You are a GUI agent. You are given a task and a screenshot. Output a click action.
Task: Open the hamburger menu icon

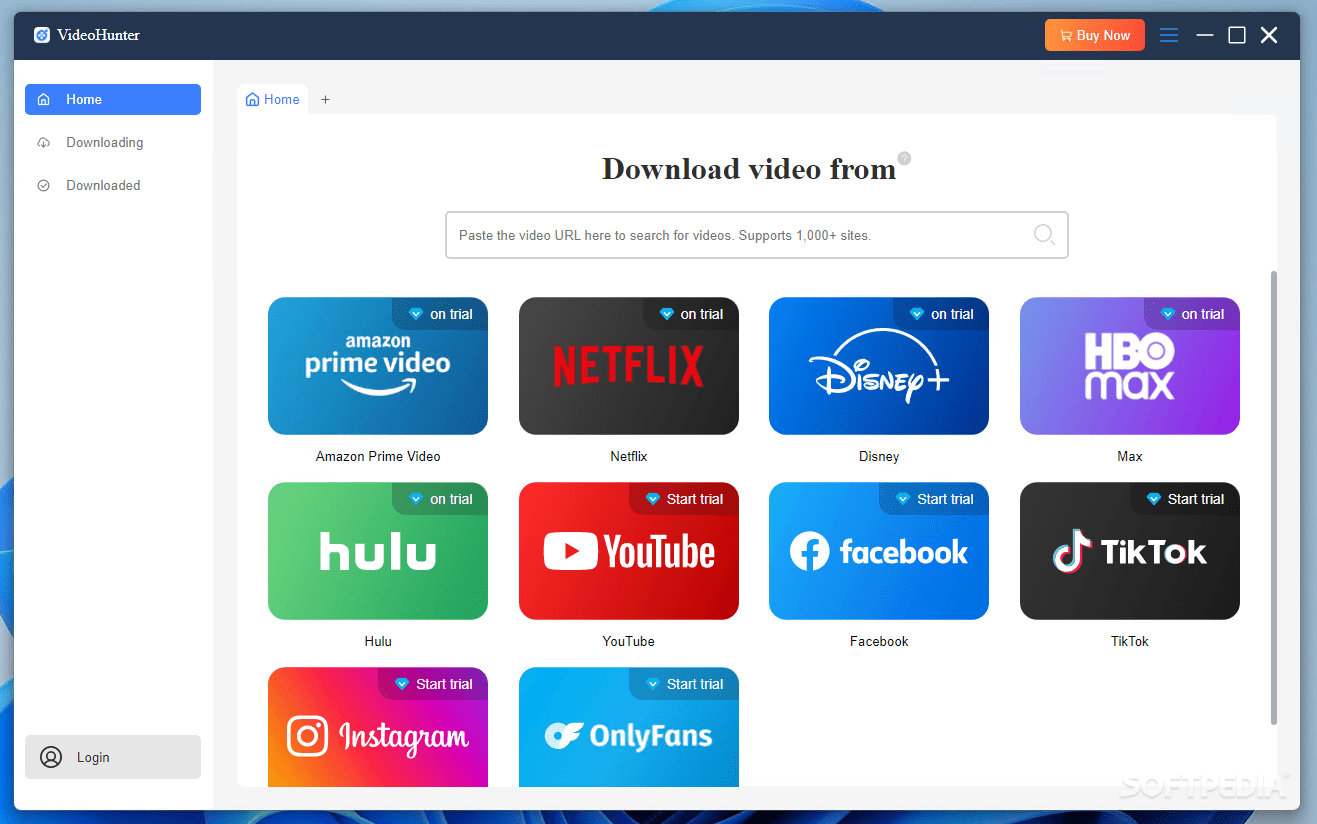click(1169, 35)
